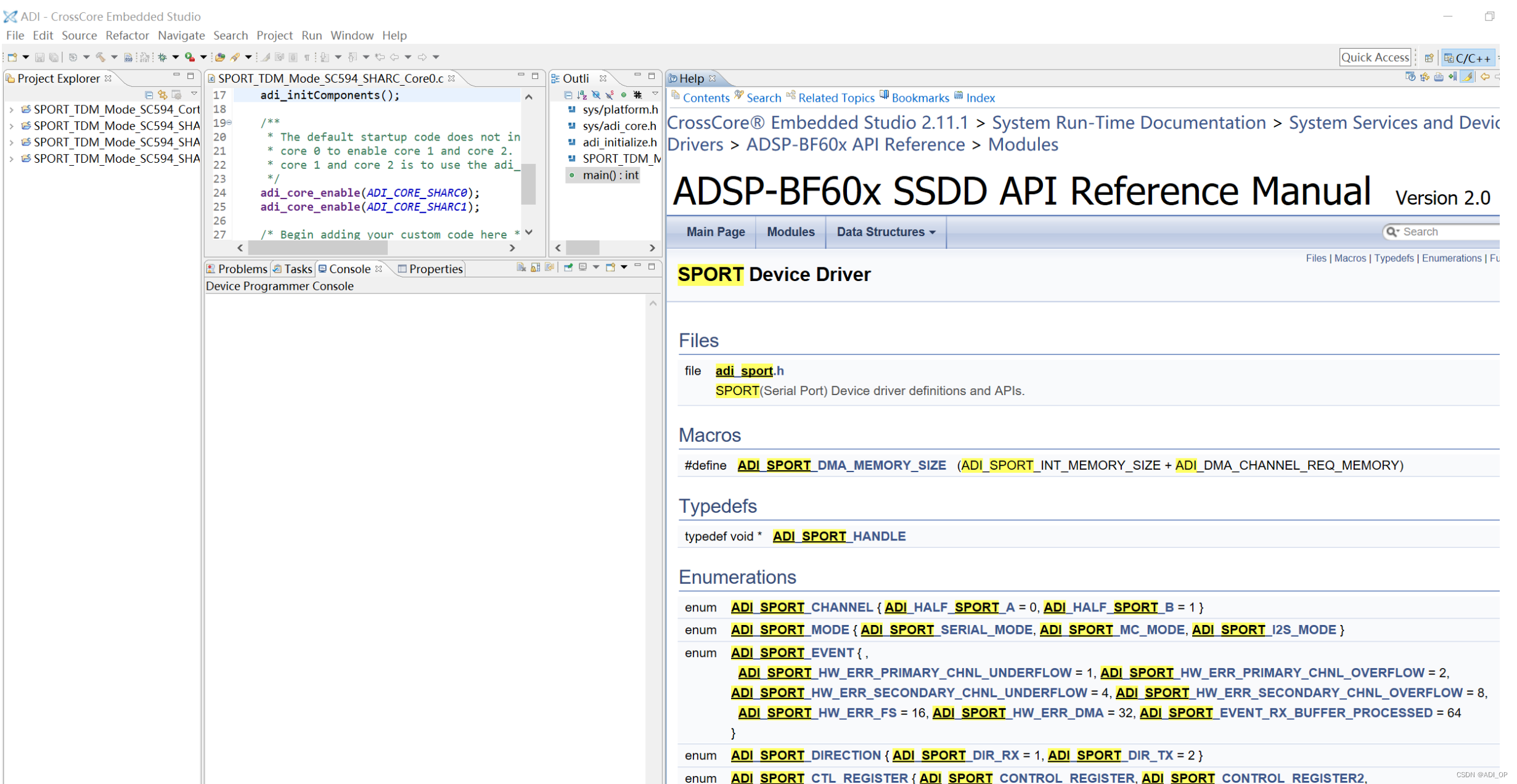This screenshot has width=1517, height=784.
Task: Open the Build configuration dropdown arrow
Action: [114, 57]
